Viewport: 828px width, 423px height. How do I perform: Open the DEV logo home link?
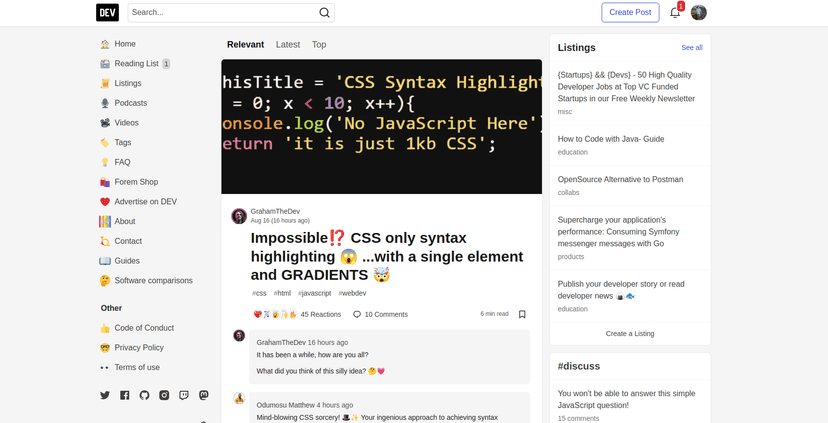click(x=107, y=13)
